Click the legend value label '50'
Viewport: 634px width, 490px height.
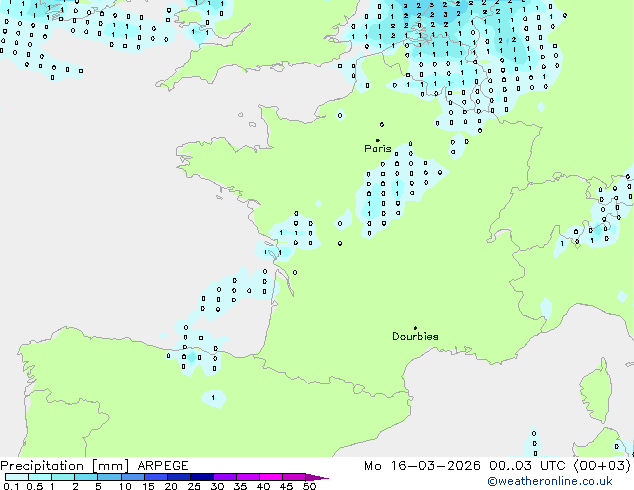[x=310, y=486]
